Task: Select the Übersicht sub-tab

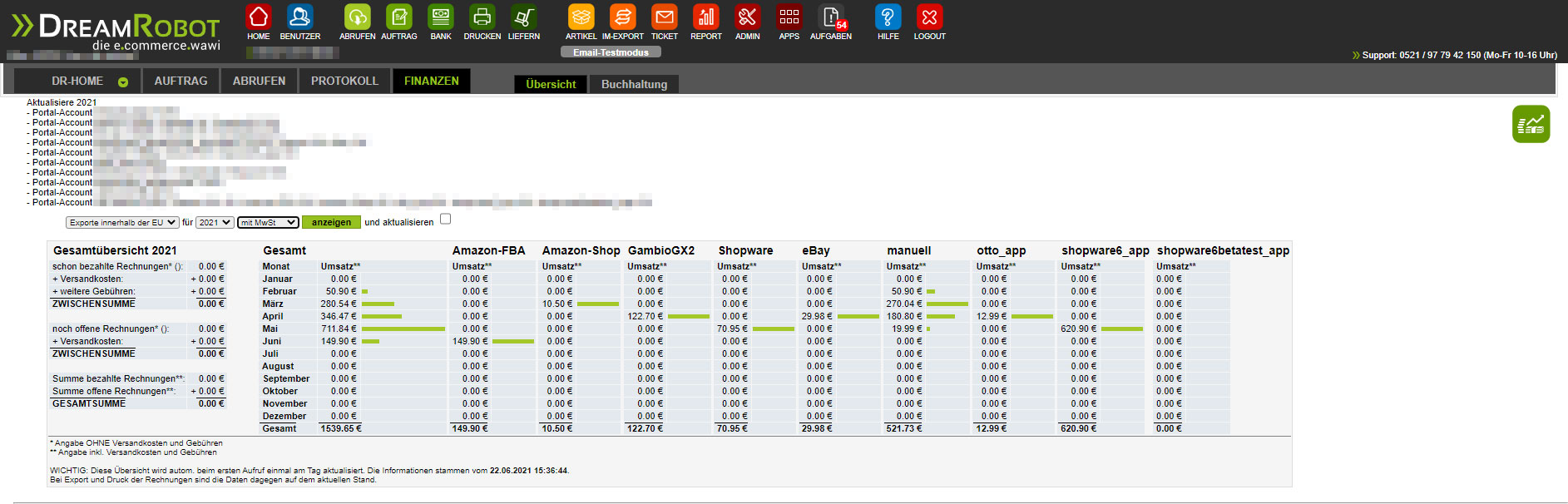Action: coord(551,84)
